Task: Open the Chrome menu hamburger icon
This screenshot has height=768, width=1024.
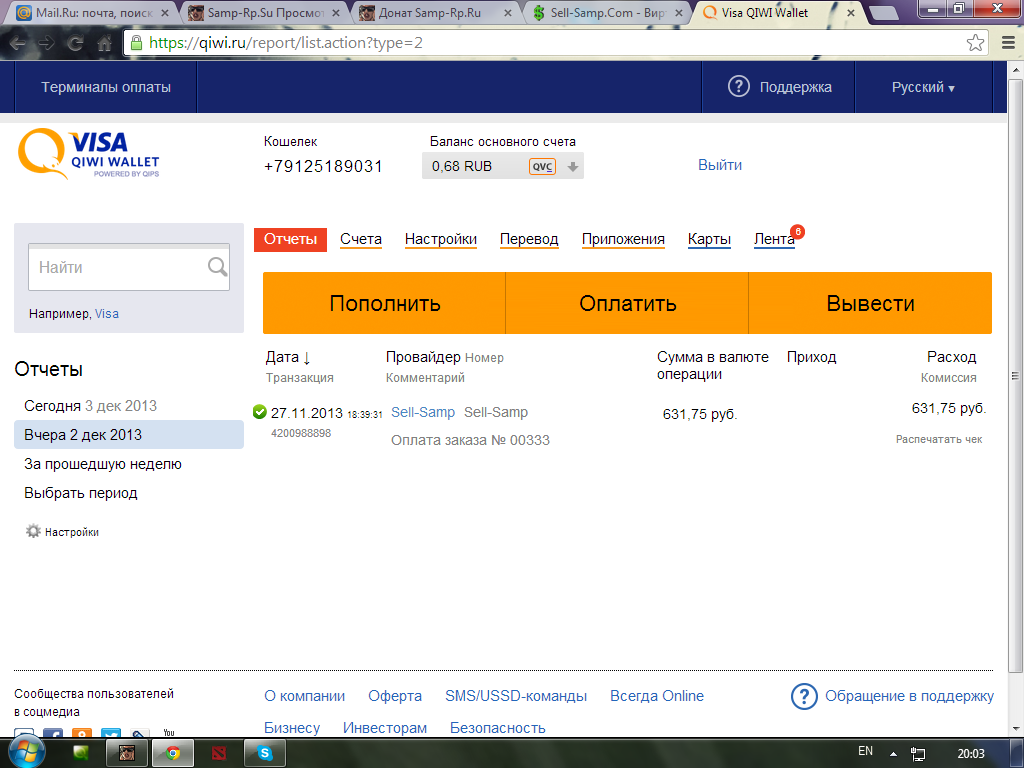Action: click(x=1008, y=43)
